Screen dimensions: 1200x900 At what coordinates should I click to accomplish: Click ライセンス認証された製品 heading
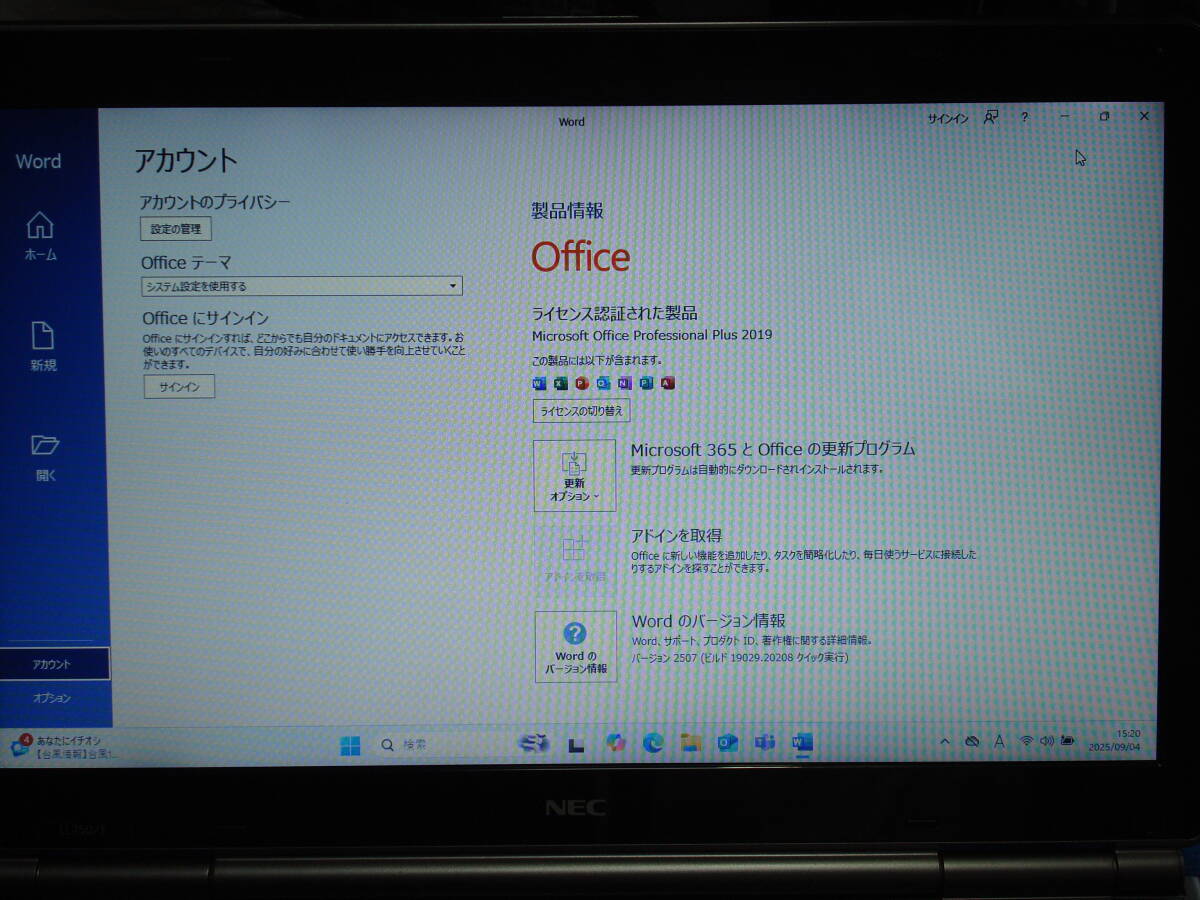click(615, 313)
